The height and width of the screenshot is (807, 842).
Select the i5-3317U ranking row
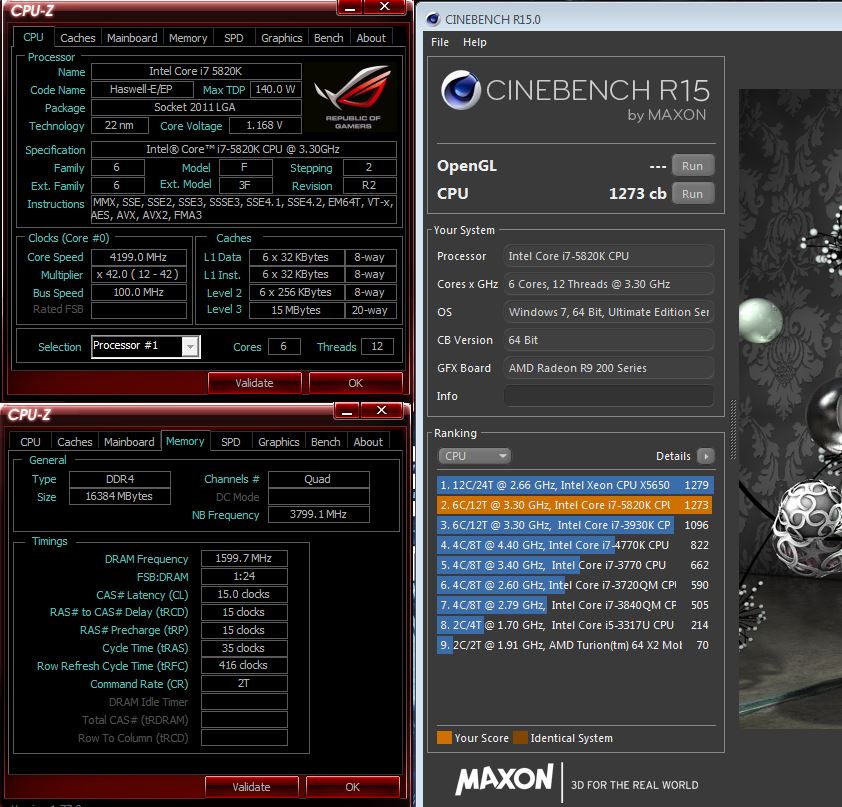tap(575, 625)
